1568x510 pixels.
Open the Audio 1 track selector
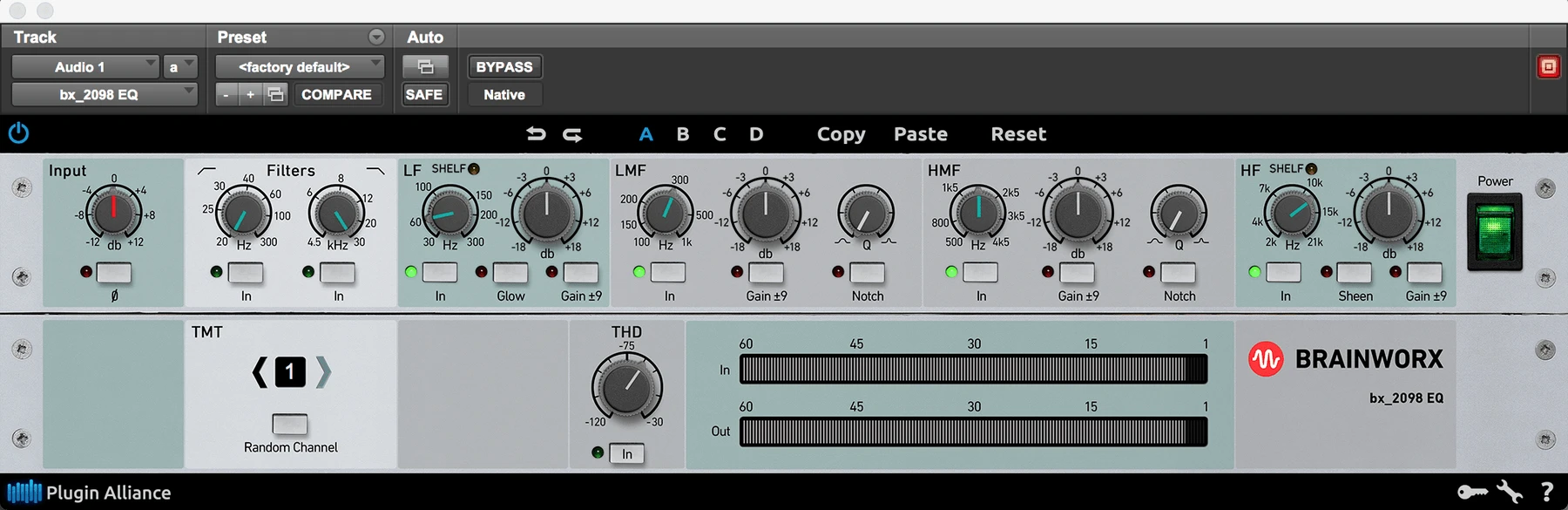pyautogui.click(x=84, y=67)
